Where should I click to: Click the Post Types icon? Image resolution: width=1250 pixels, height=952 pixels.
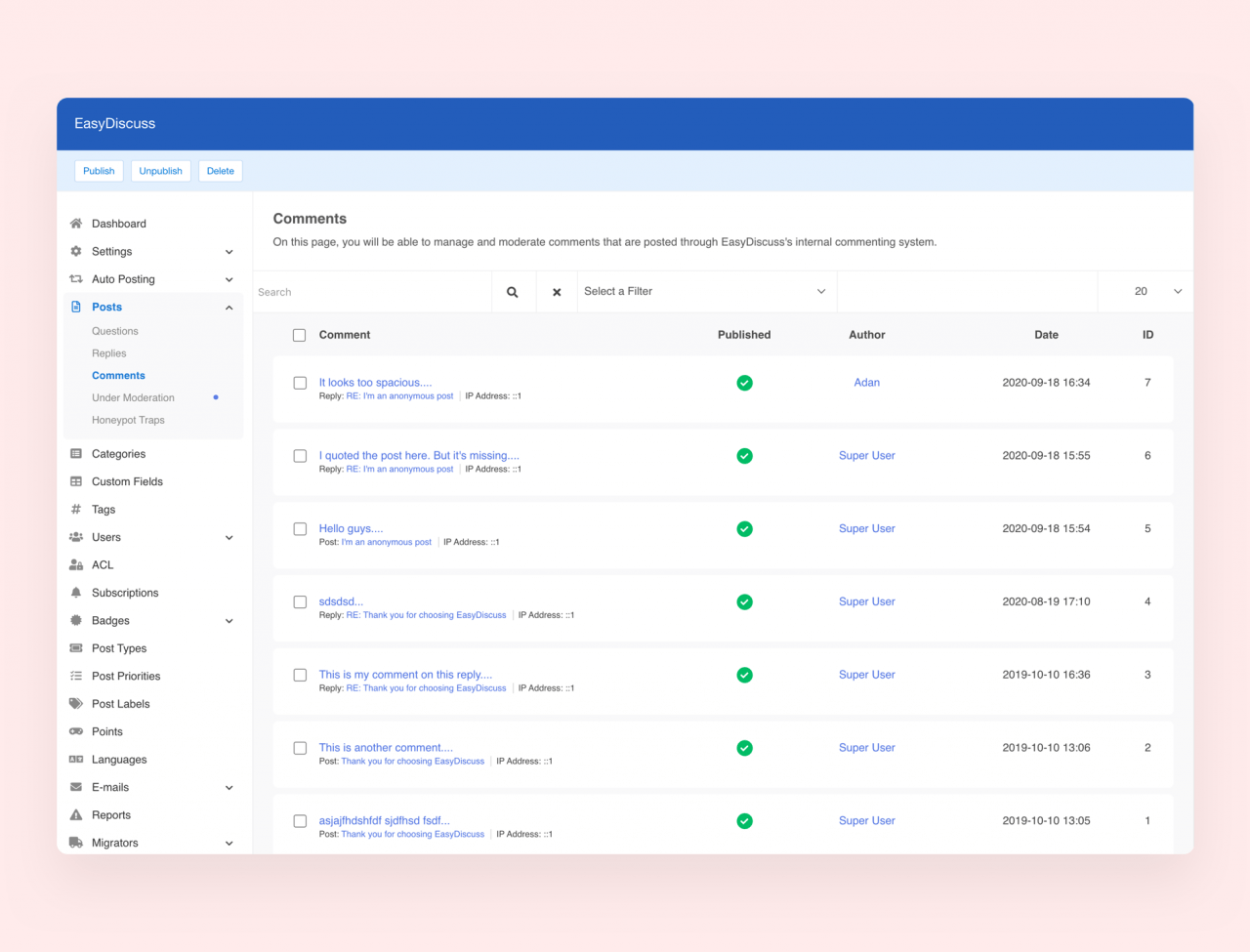[x=76, y=648]
